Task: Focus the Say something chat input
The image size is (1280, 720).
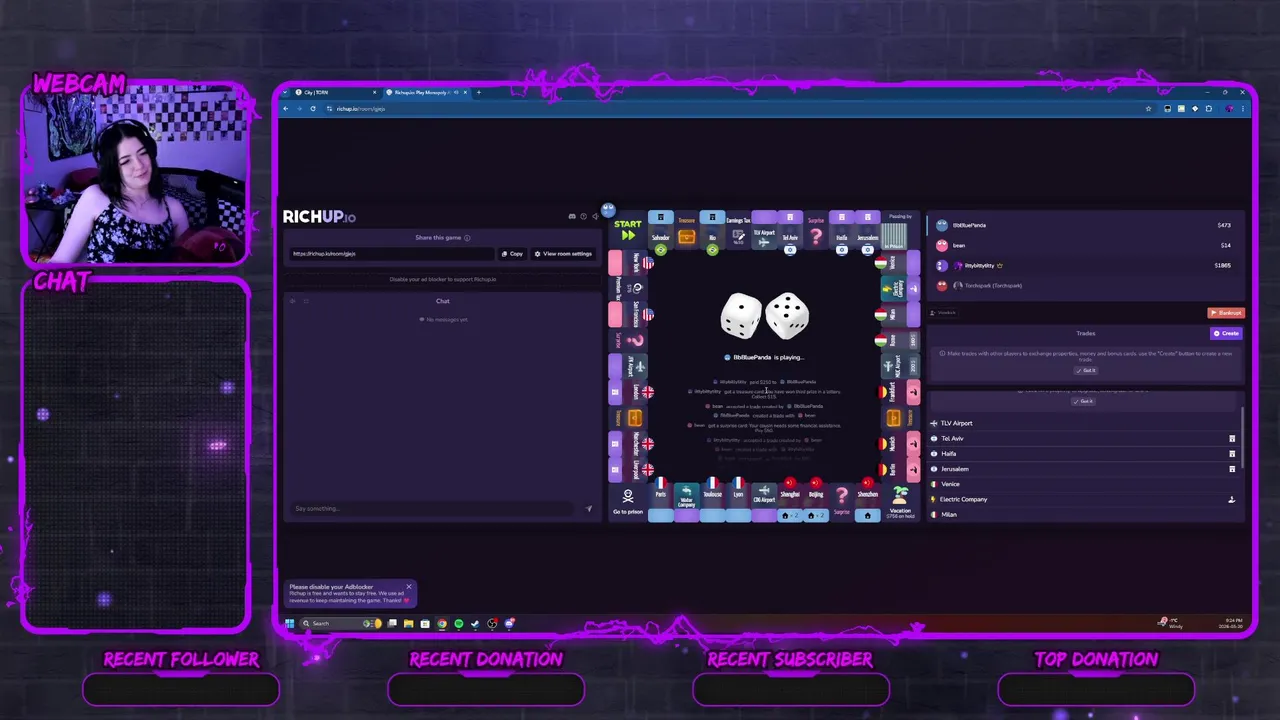Action: 435,509
